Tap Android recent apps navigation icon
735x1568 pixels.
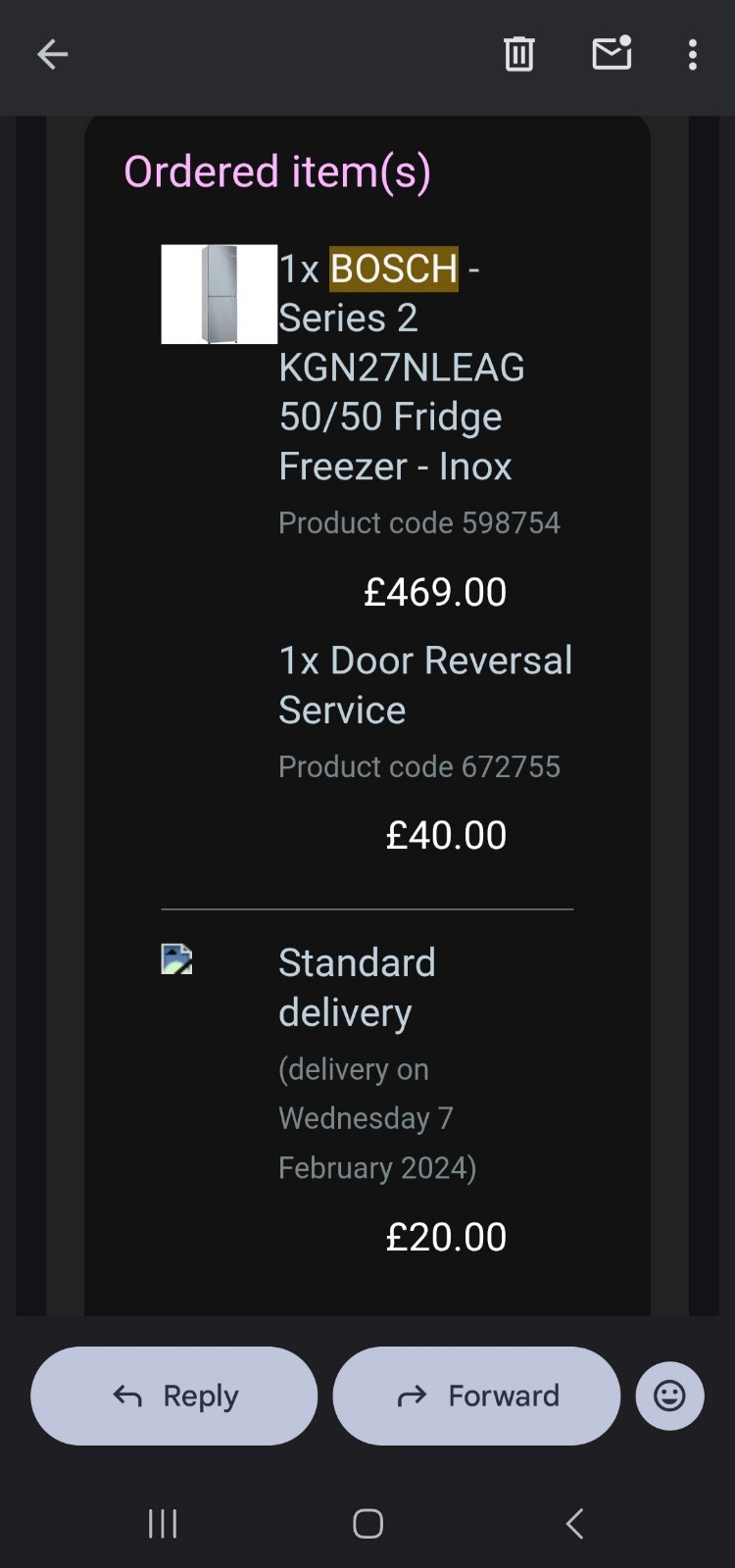coord(163,1523)
